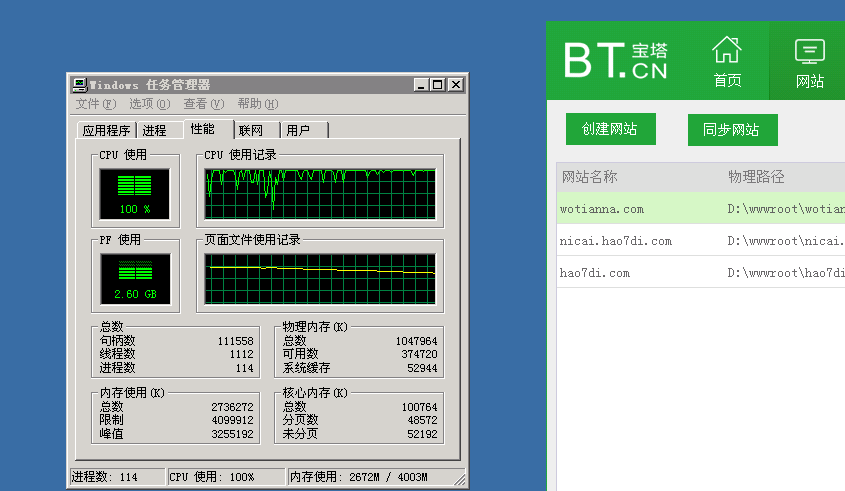
Task: Click the 未分页 value 52192
Action: pos(422,434)
